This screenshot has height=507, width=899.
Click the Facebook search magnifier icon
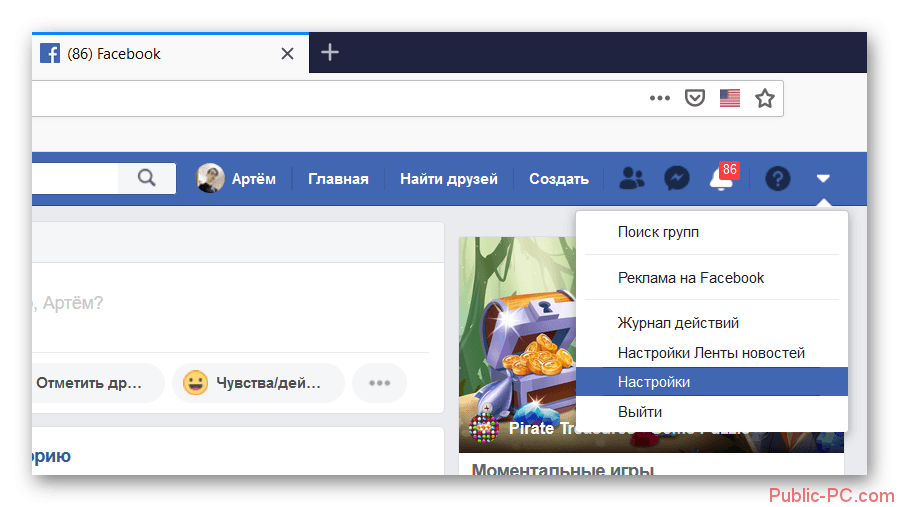coord(147,178)
